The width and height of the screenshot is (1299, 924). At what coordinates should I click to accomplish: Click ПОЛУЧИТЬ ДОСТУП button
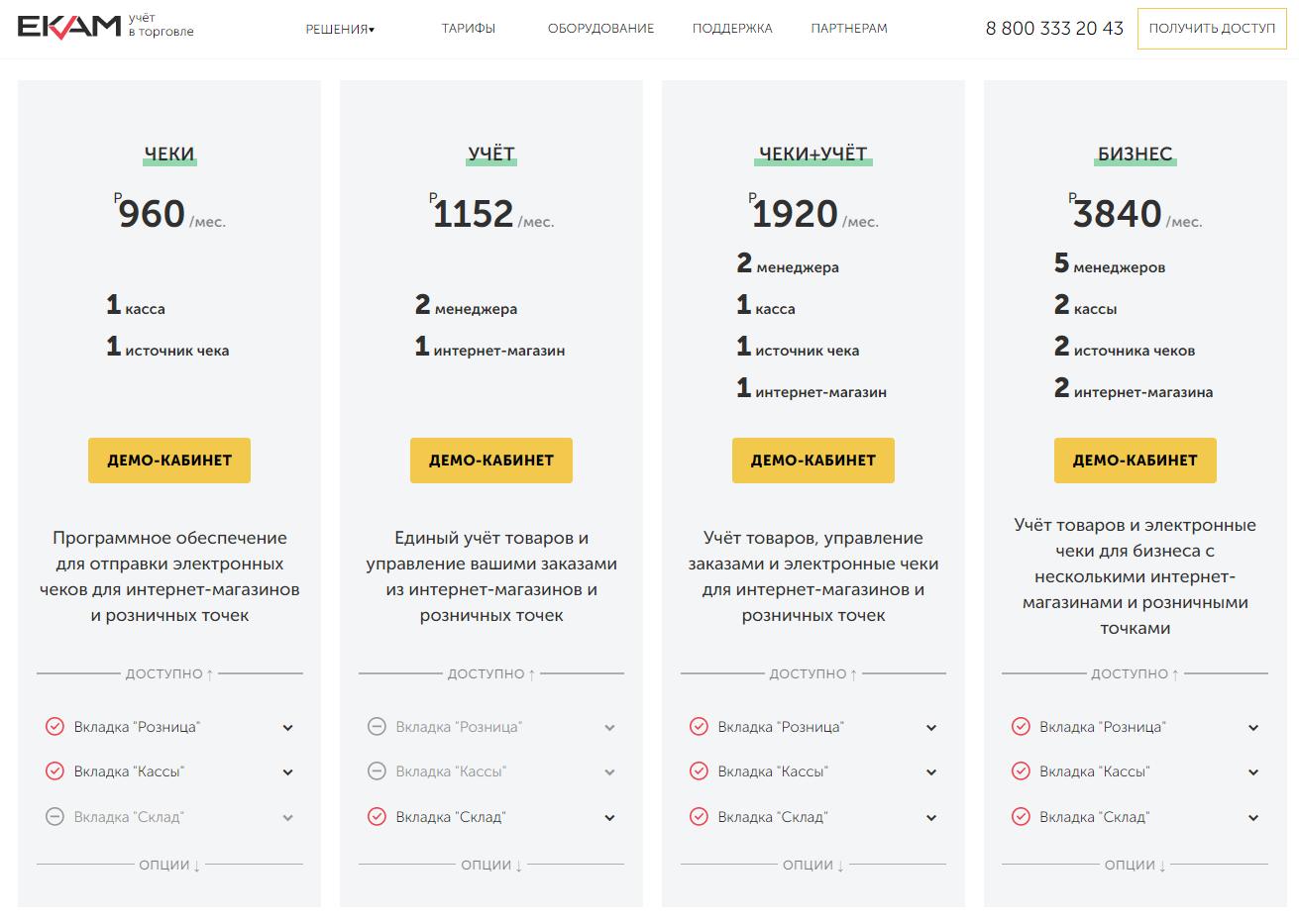[x=1212, y=29]
